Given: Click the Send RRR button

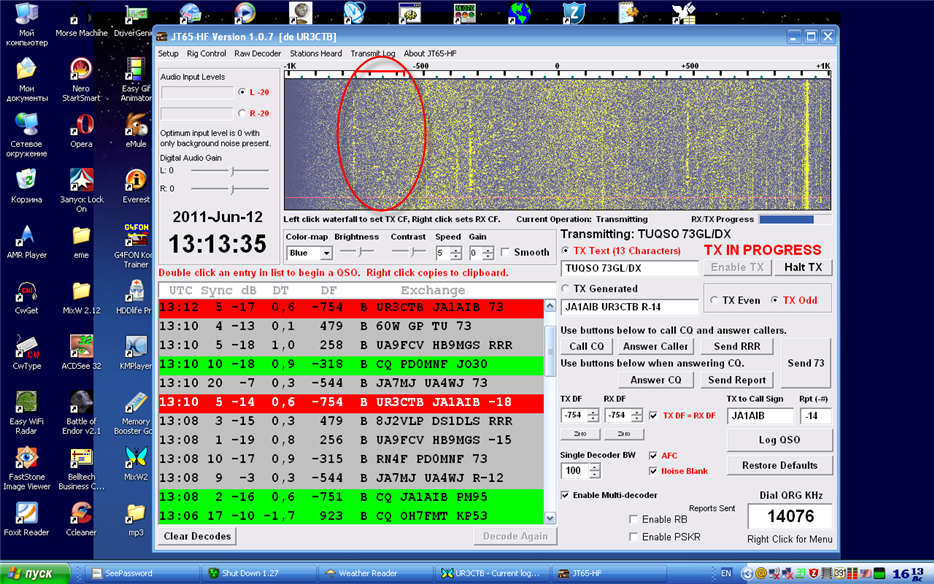Looking at the screenshot, I should pyautogui.click(x=737, y=346).
